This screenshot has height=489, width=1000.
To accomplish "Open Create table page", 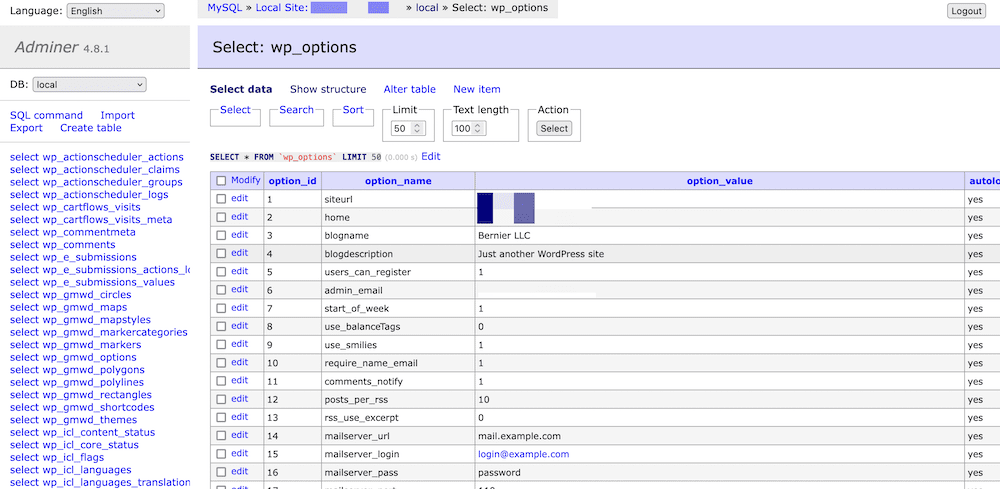I will point(91,128).
